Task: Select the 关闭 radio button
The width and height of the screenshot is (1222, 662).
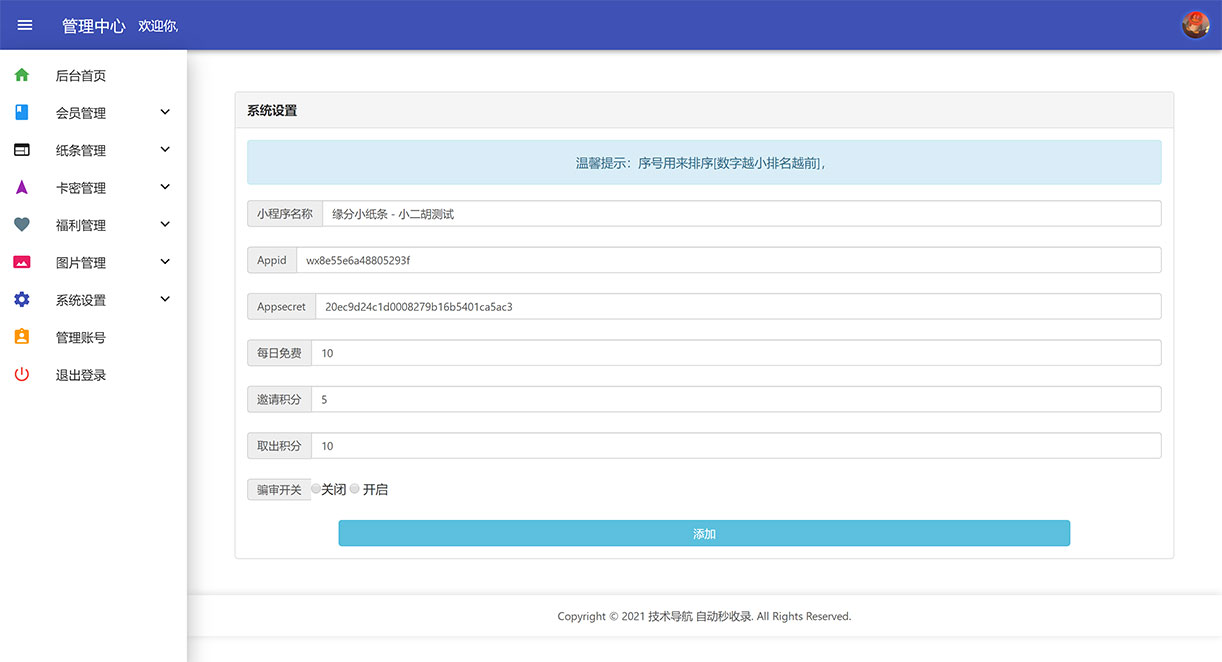Action: tap(316, 489)
